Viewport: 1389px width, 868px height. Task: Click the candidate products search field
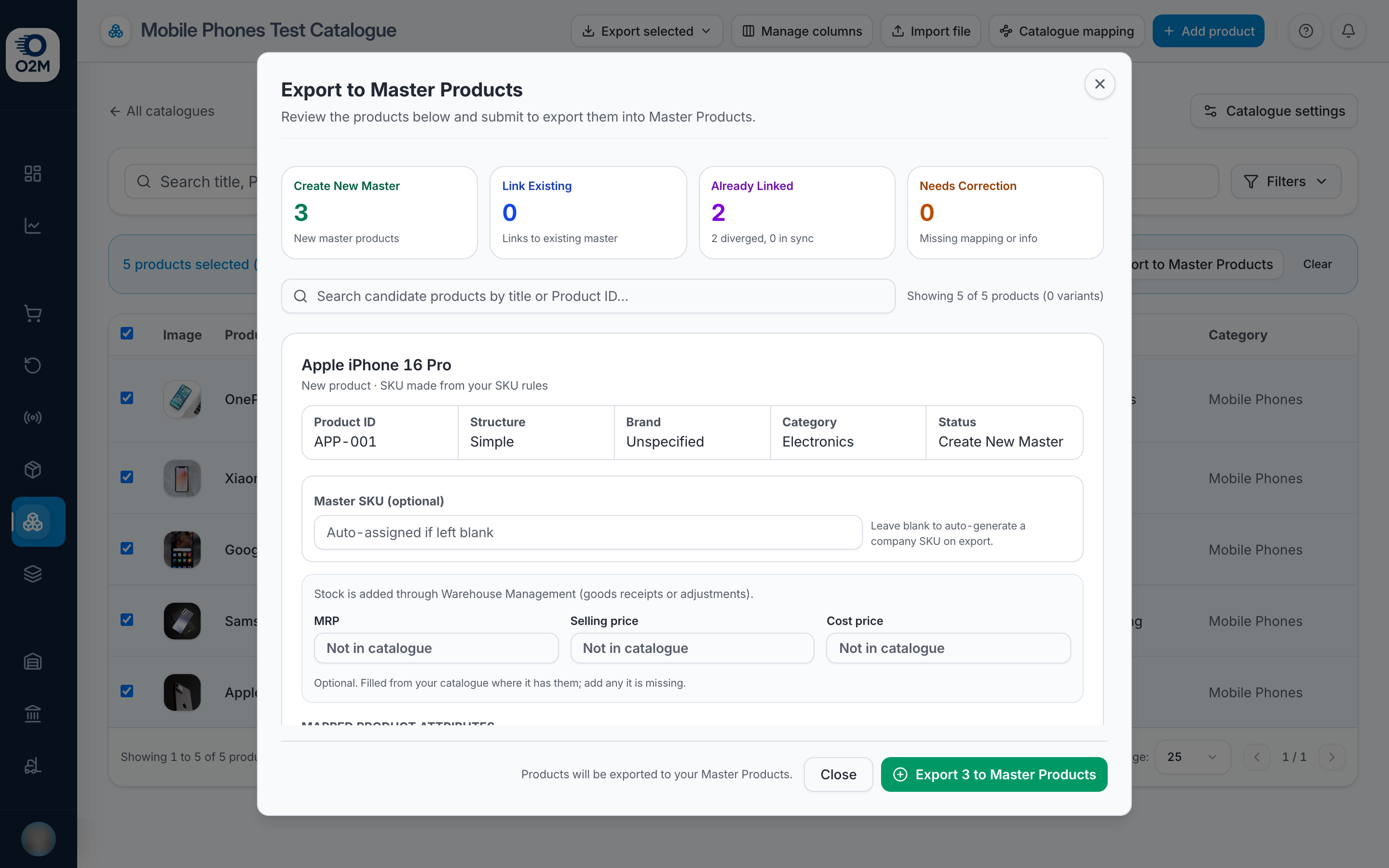click(x=588, y=296)
